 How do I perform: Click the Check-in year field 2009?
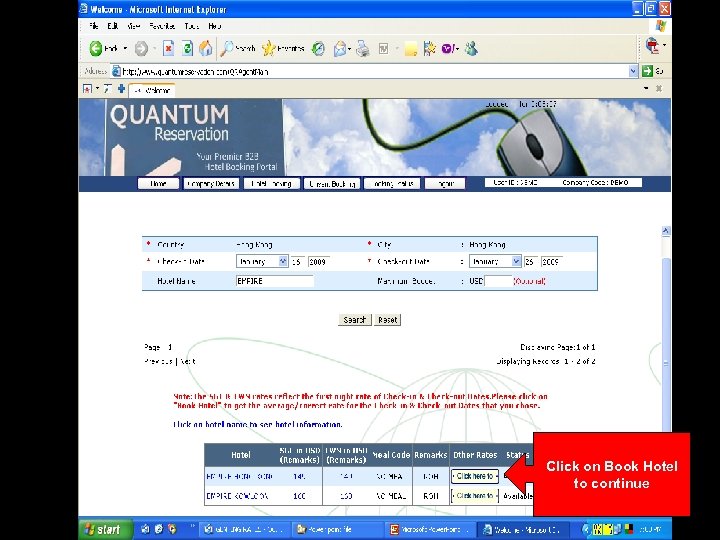click(x=318, y=262)
